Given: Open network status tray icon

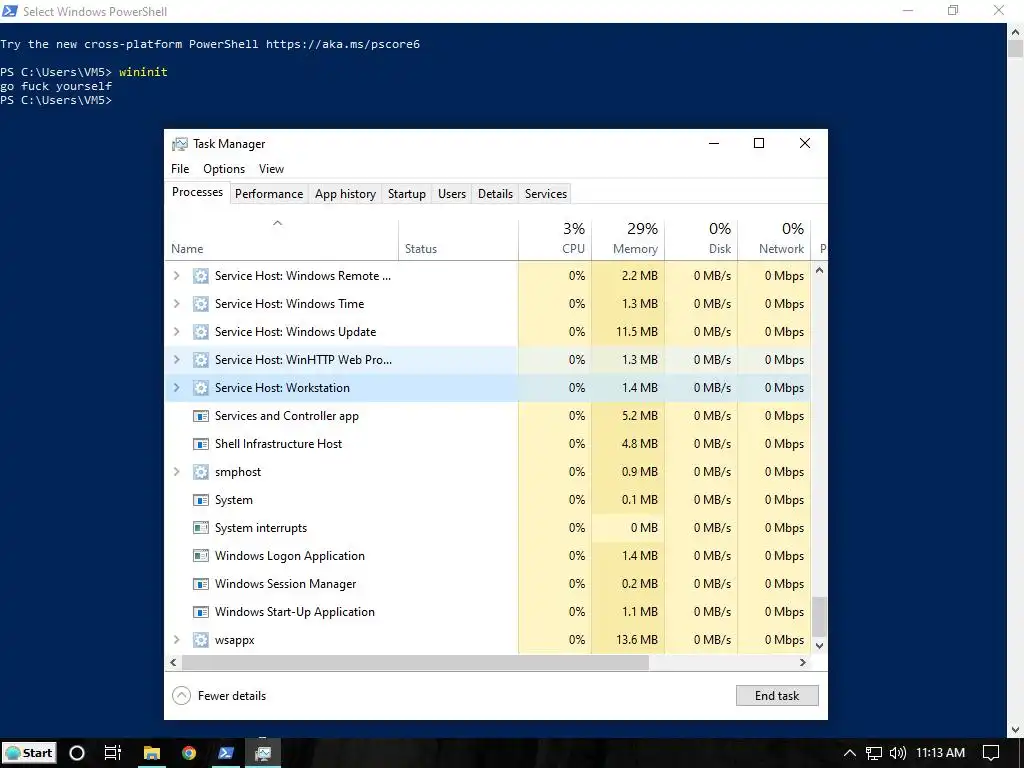Looking at the screenshot, I should [x=873, y=753].
